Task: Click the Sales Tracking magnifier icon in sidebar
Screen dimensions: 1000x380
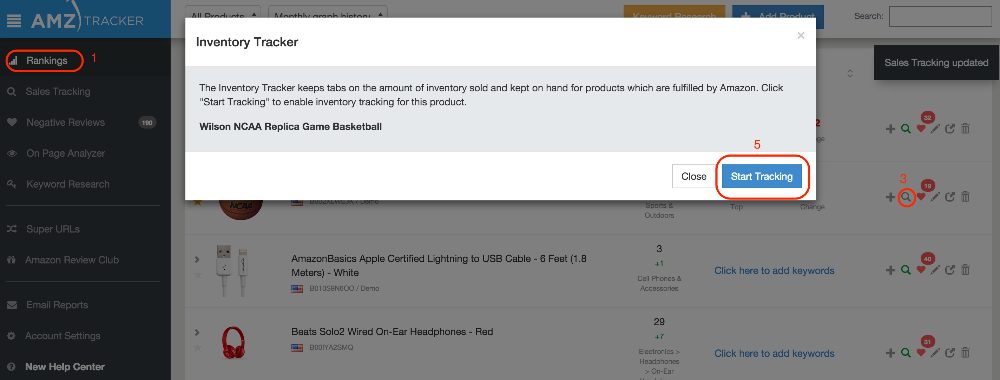Action: (11, 92)
